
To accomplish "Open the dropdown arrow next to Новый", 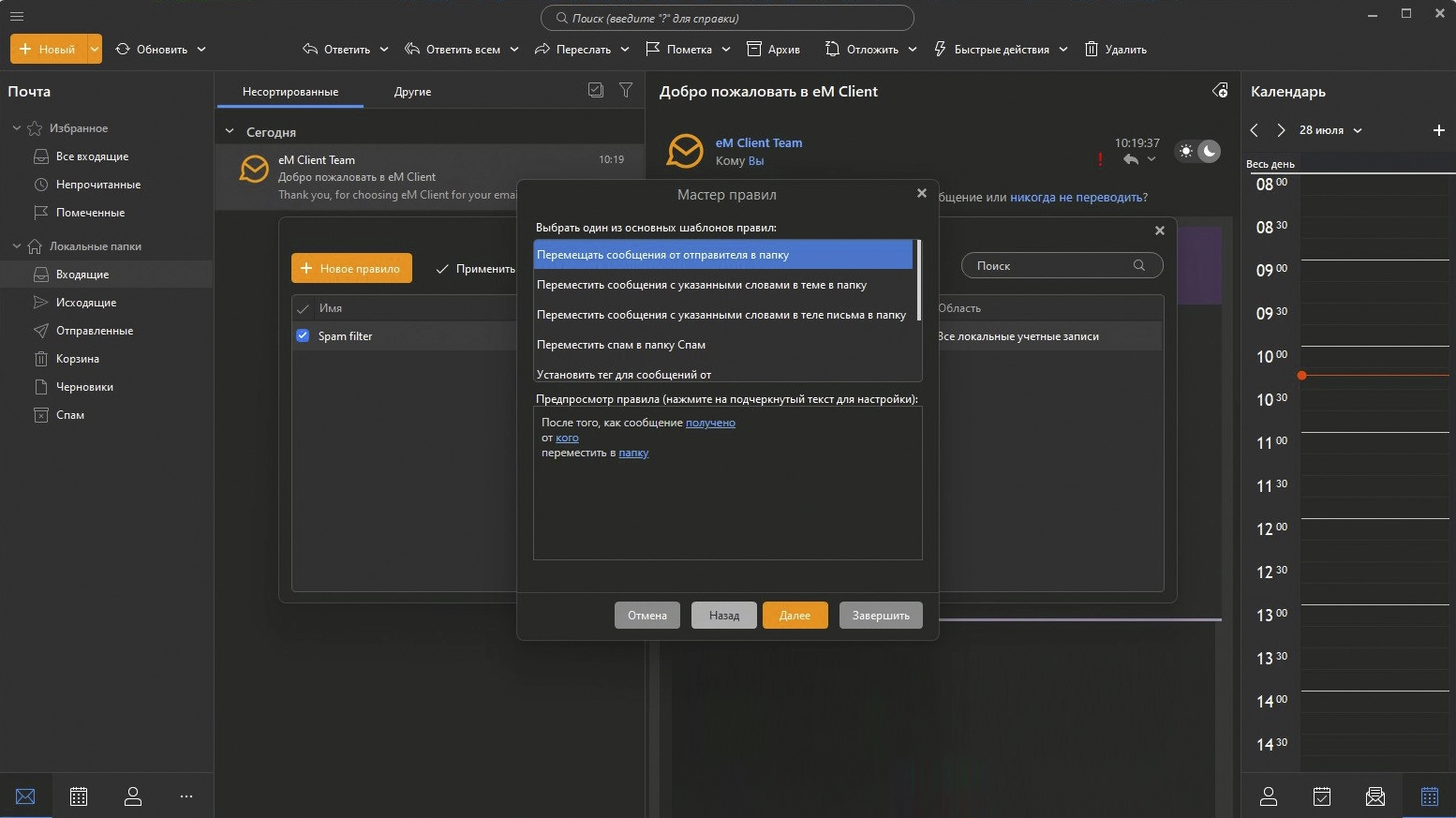I will click(x=94, y=49).
